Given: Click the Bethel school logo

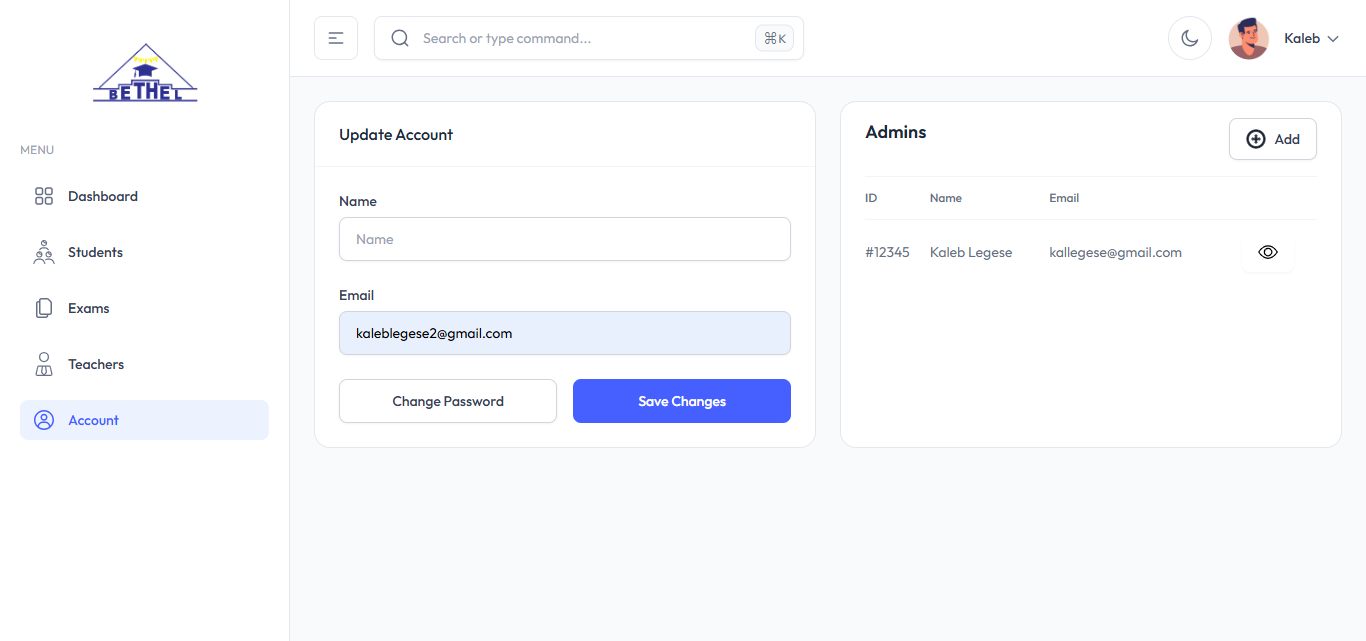Looking at the screenshot, I should 145,74.
